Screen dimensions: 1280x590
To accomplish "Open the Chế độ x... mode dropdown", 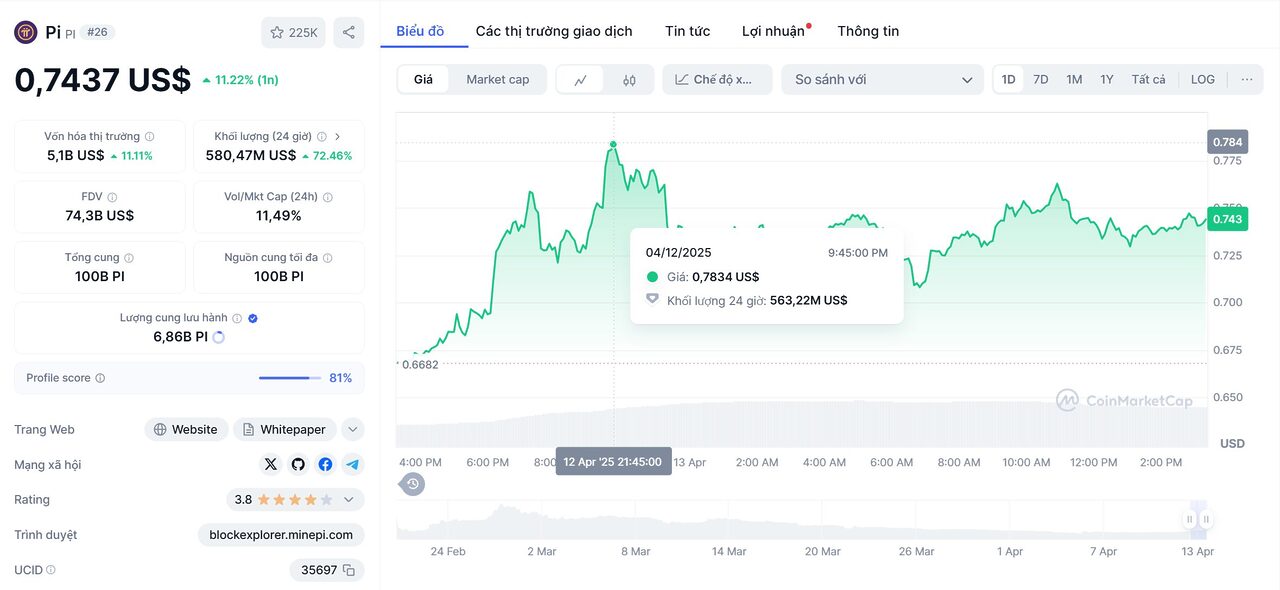I will point(717,80).
